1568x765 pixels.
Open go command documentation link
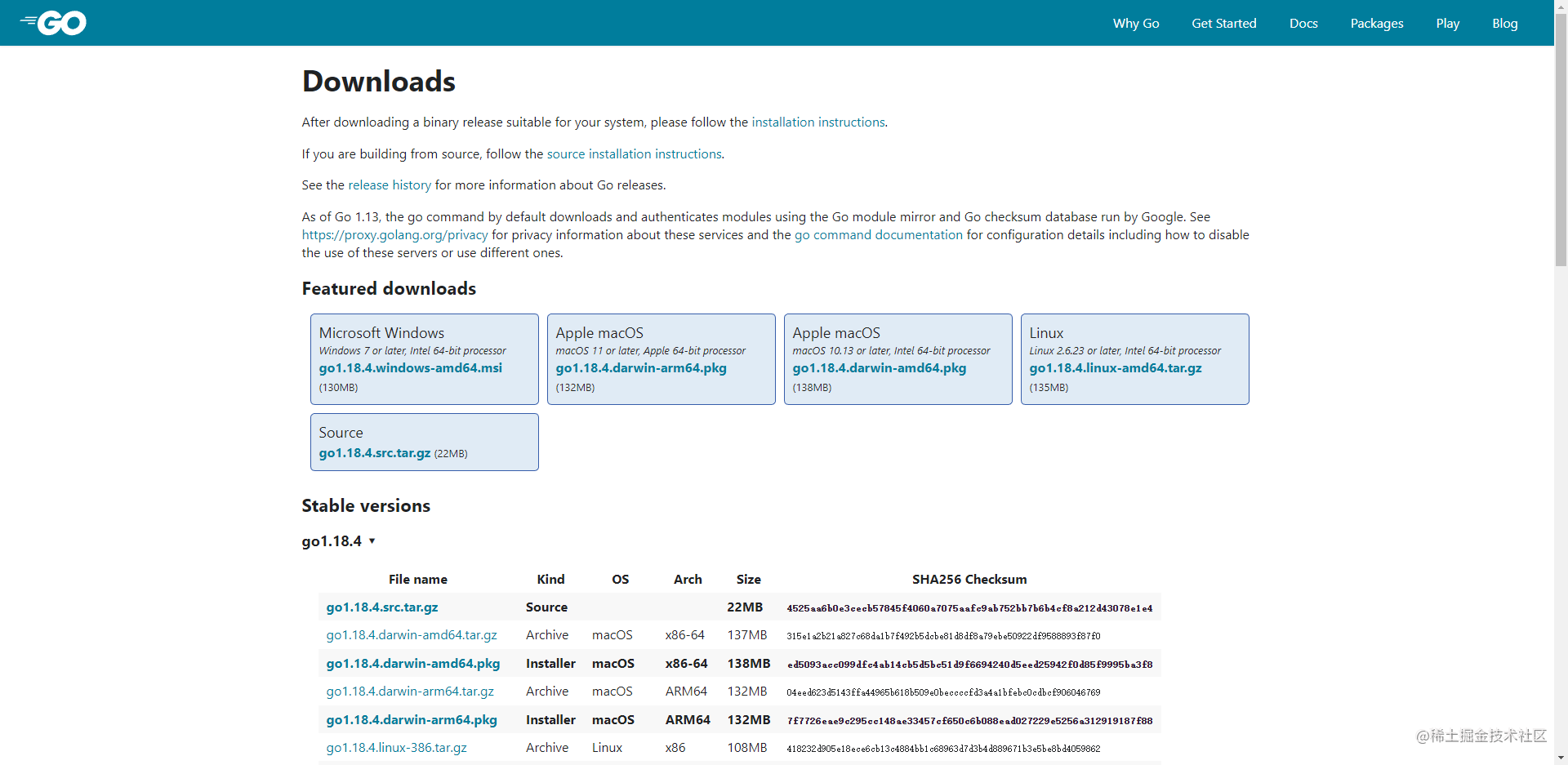click(x=879, y=235)
